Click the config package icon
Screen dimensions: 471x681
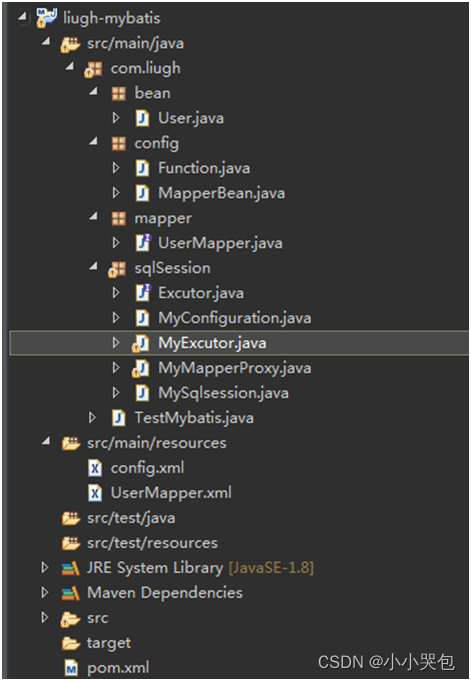click(x=118, y=143)
